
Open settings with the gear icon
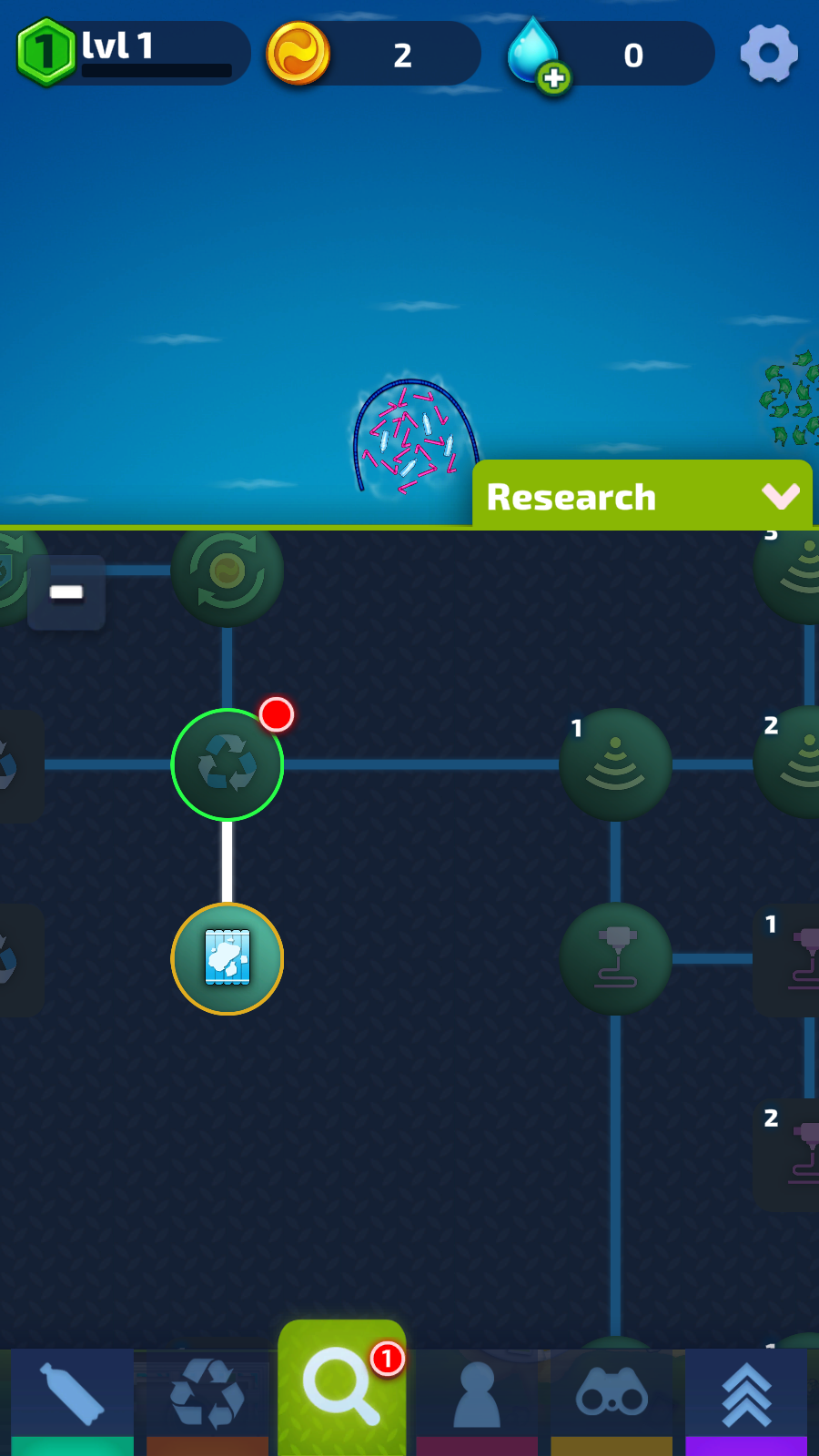point(769,54)
